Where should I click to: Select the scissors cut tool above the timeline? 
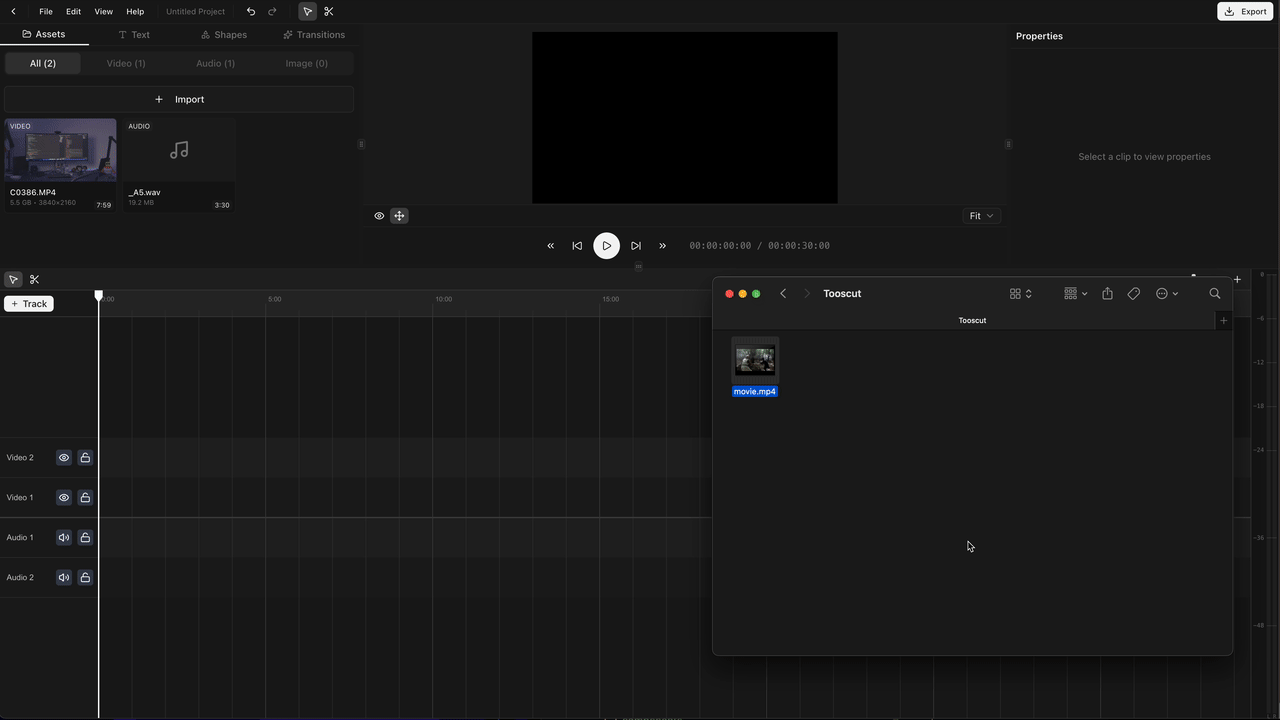34,279
